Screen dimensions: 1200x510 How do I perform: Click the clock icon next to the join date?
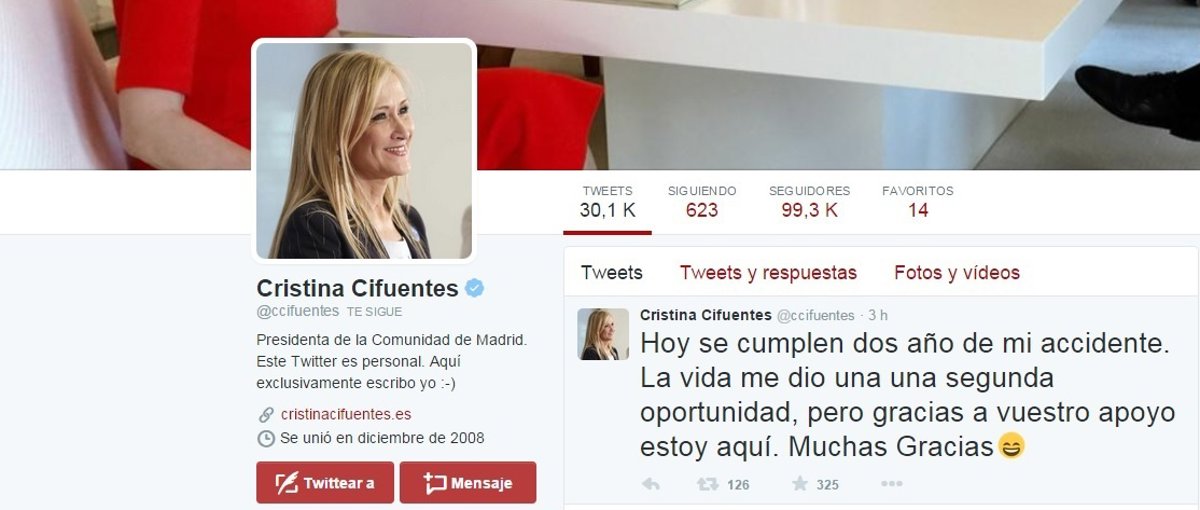266,438
